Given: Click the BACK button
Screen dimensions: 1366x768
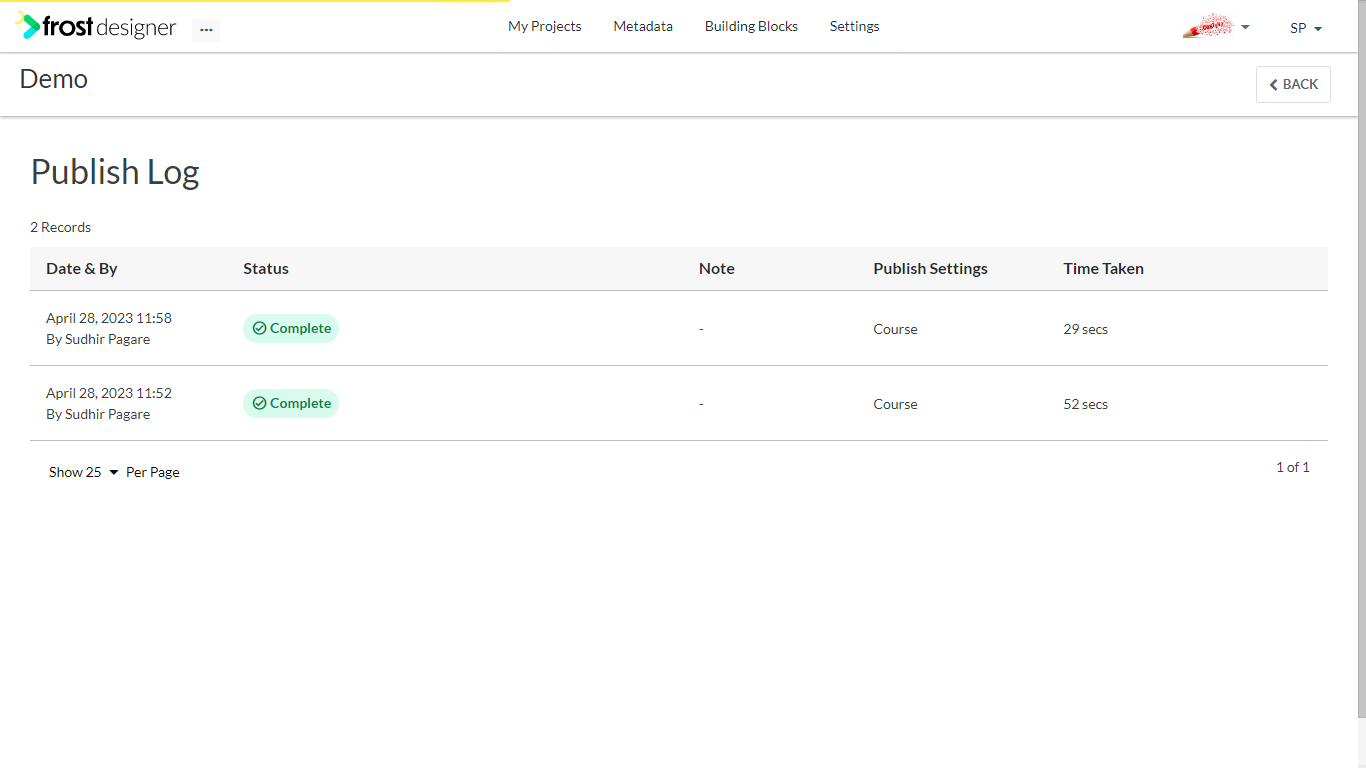Looking at the screenshot, I should [1293, 84].
